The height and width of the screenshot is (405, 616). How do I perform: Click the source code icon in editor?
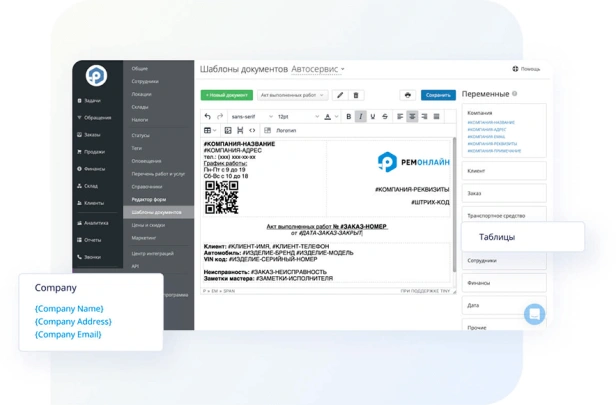(x=252, y=131)
